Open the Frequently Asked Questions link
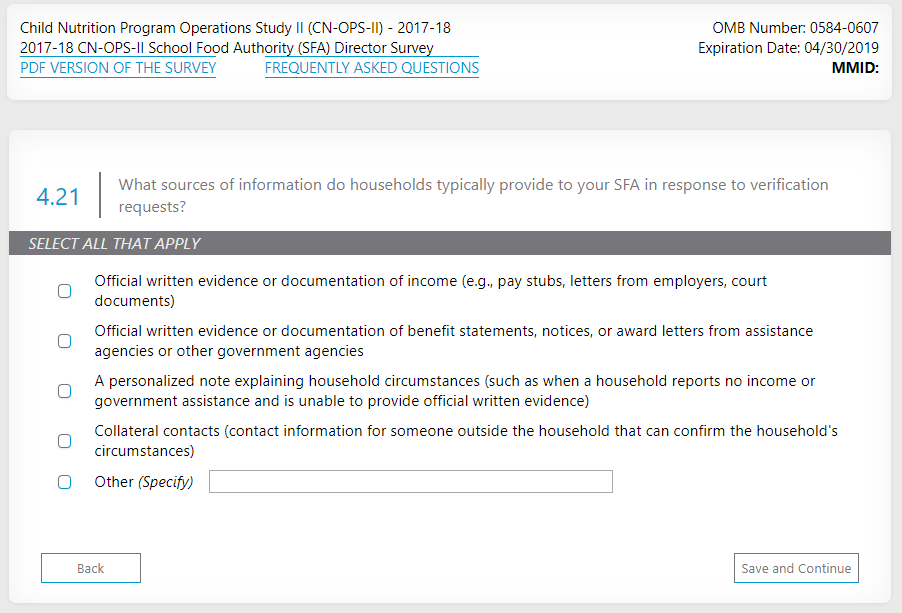 point(372,68)
